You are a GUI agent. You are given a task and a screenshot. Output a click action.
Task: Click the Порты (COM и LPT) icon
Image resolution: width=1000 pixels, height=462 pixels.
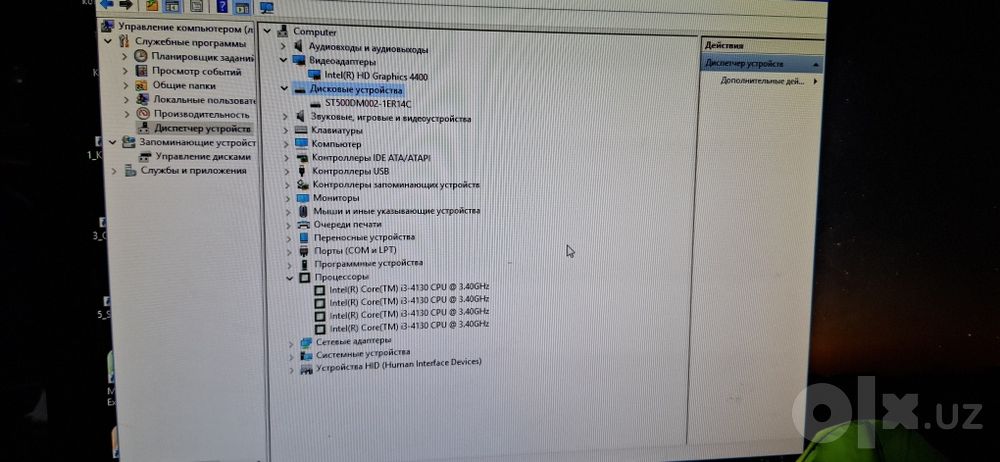tap(304, 250)
